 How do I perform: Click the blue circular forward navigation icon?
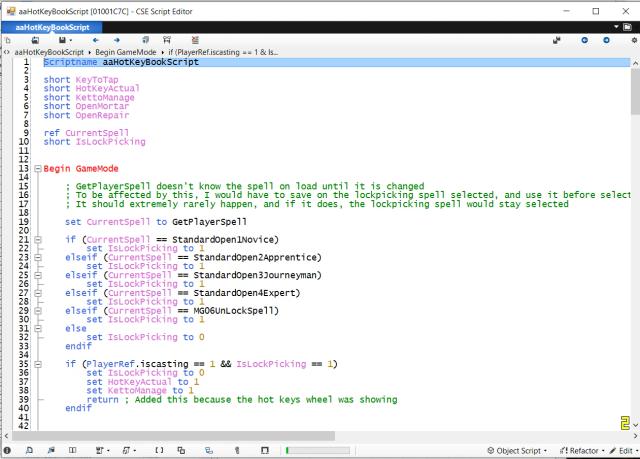coord(607,40)
